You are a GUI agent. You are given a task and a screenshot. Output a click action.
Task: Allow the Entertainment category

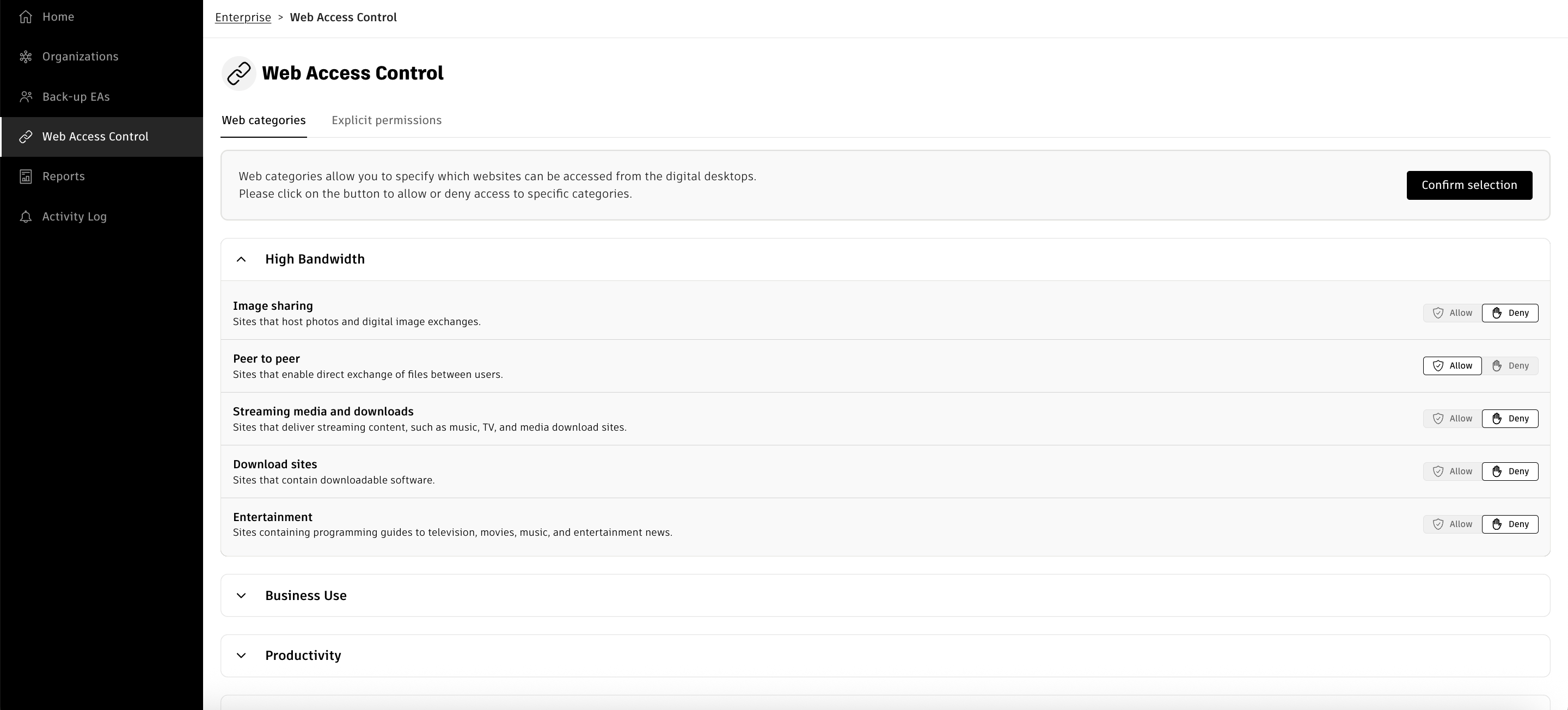[x=1451, y=524]
